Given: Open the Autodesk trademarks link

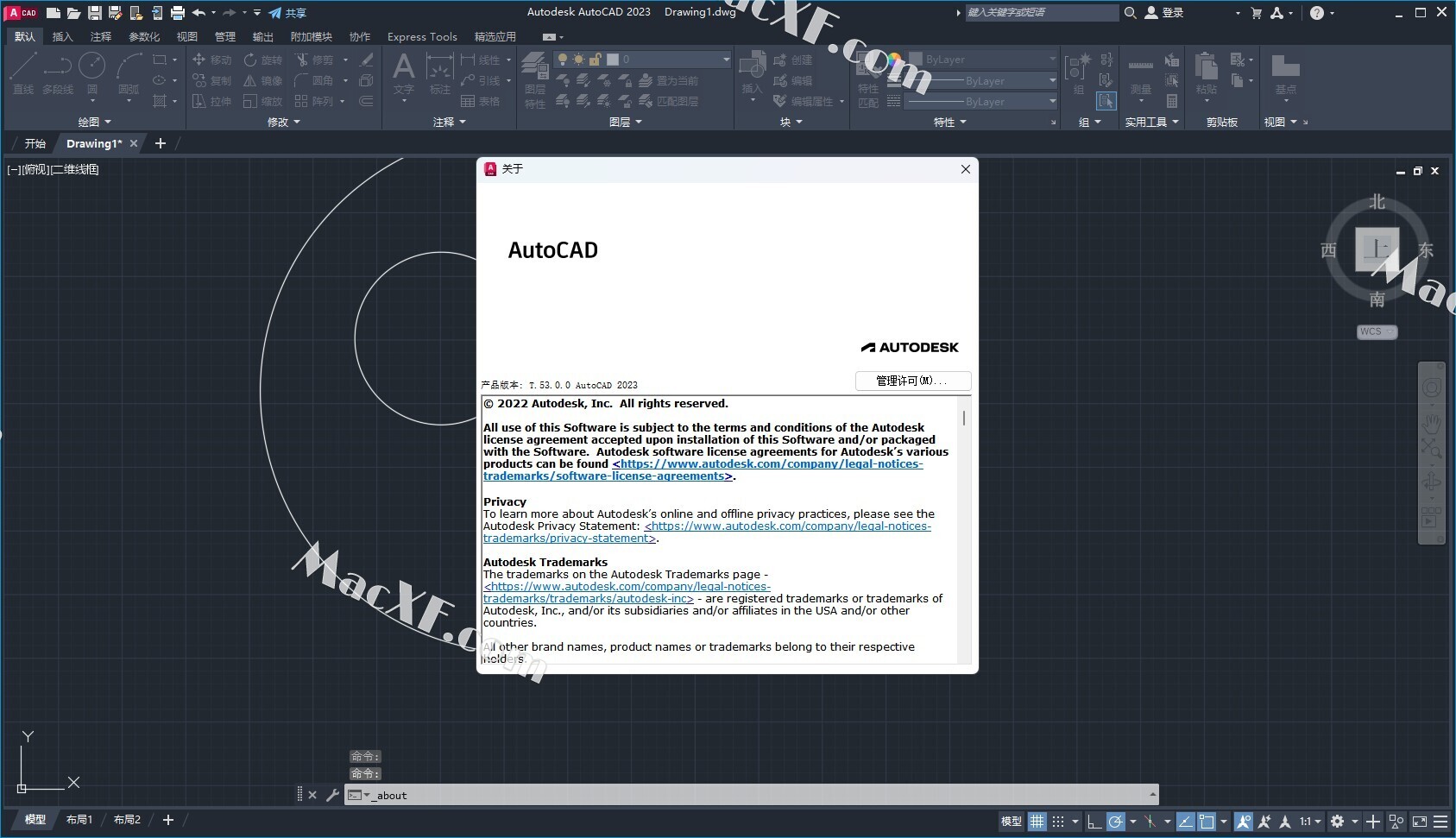Looking at the screenshot, I should coord(627,592).
